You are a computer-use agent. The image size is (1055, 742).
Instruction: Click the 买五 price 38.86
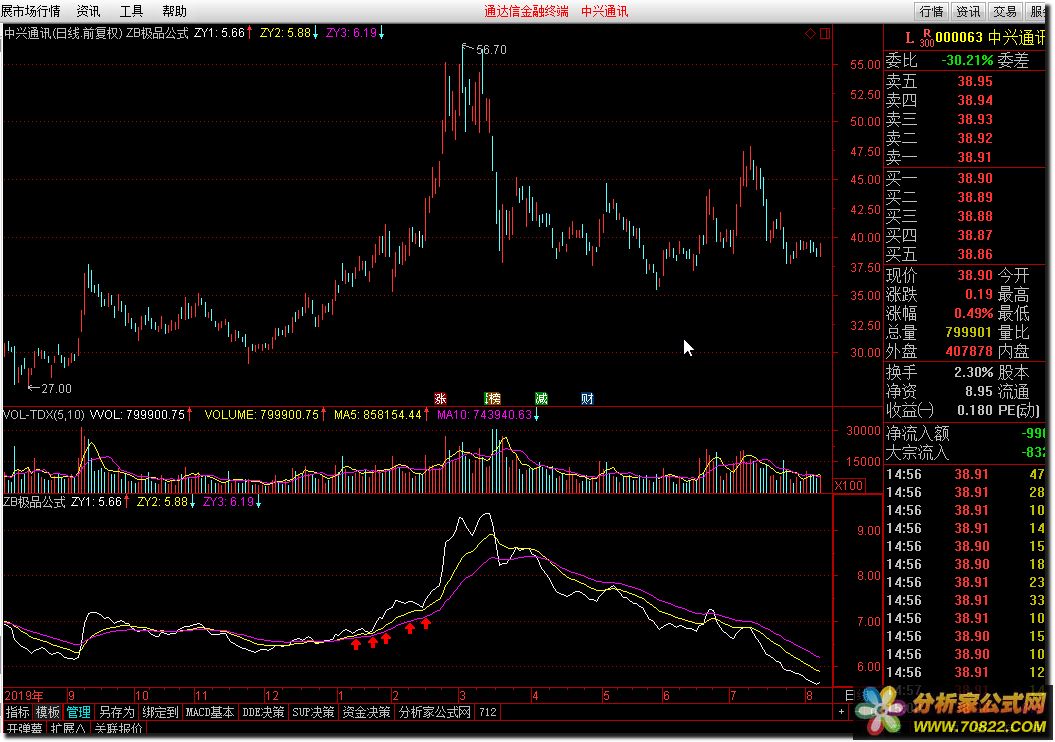click(x=975, y=254)
